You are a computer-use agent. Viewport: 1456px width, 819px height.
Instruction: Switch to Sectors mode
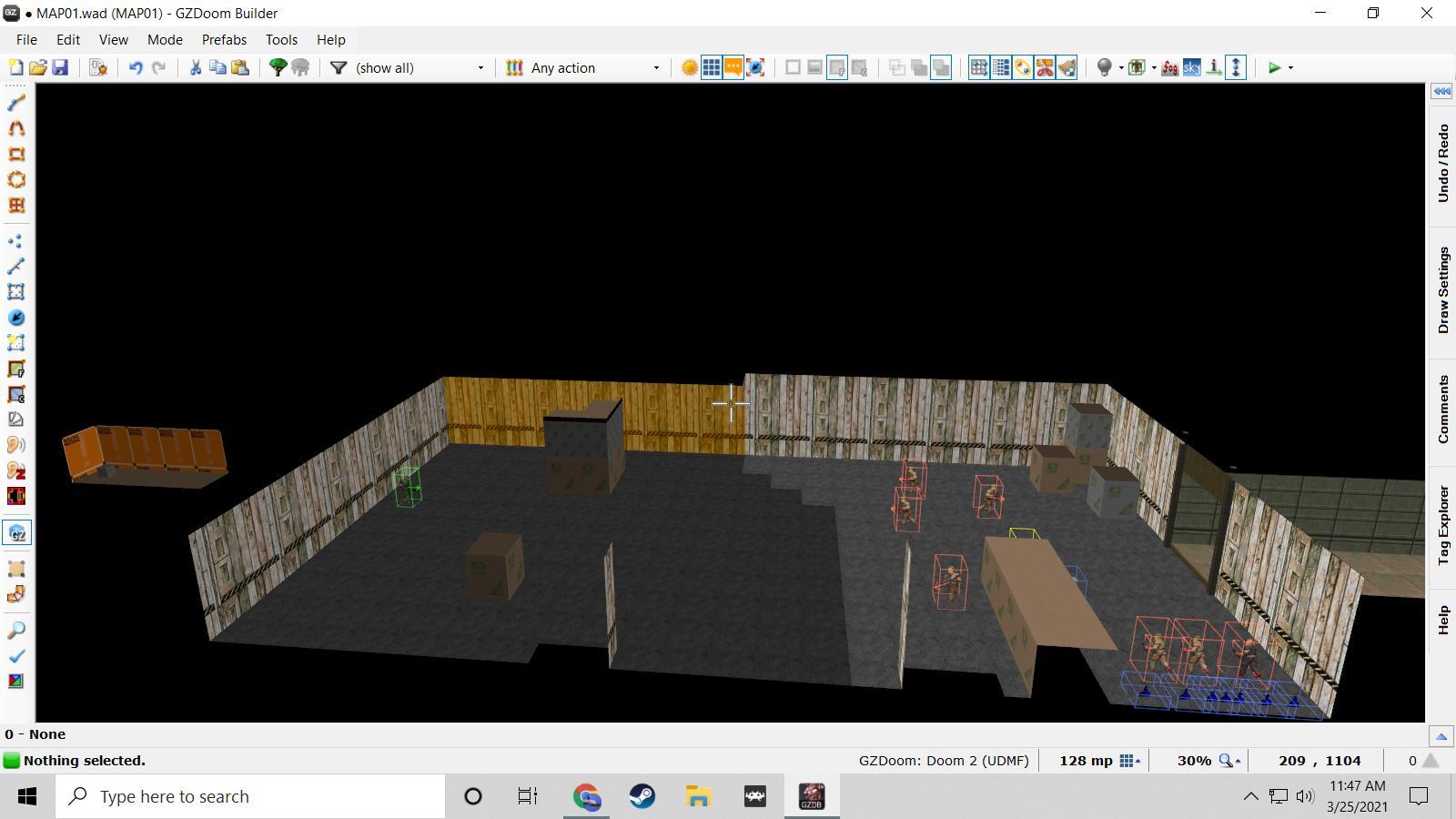[16, 292]
